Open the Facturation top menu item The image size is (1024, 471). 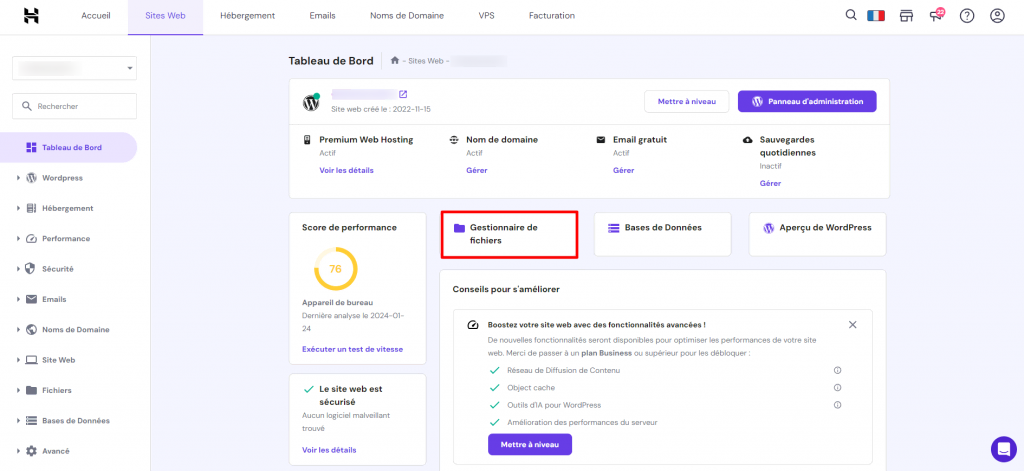pyautogui.click(x=551, y=16)
